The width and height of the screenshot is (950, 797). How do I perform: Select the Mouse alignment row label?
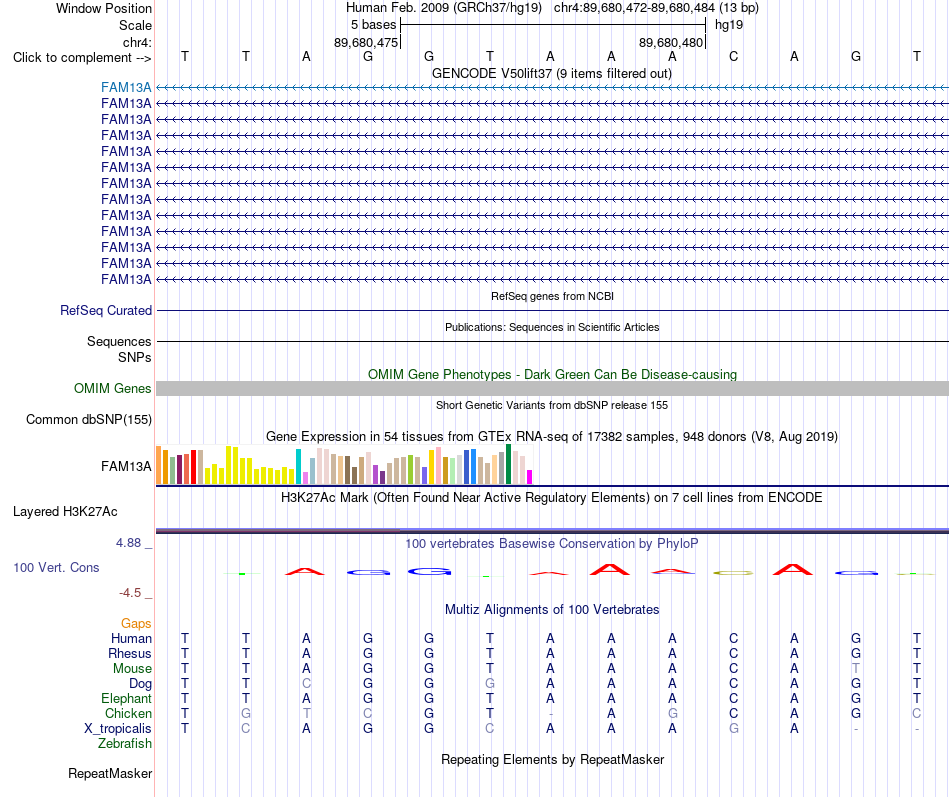pyautogui.click(x=132, y=669)
